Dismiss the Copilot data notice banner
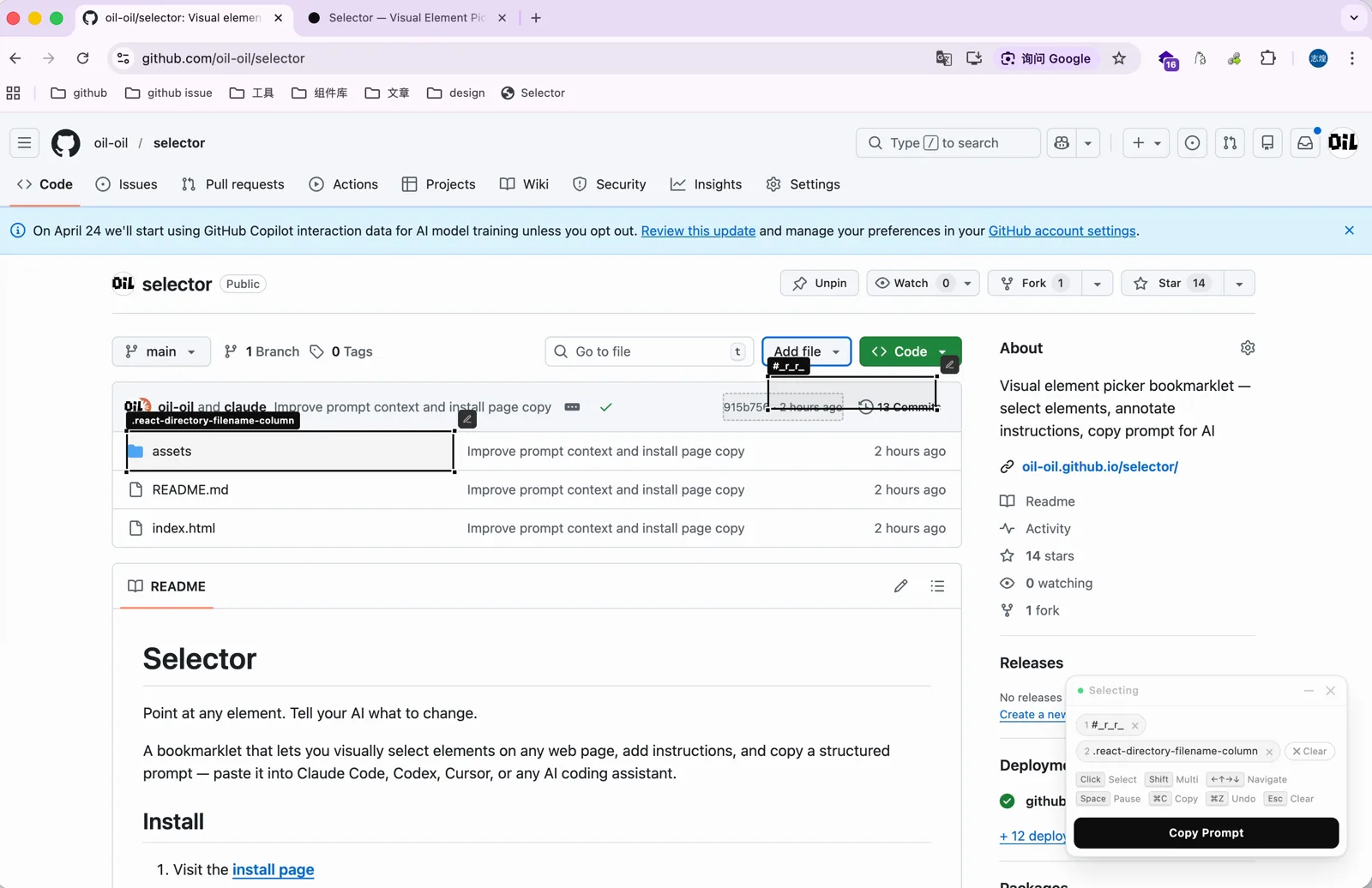 [x=1350, y=231]
